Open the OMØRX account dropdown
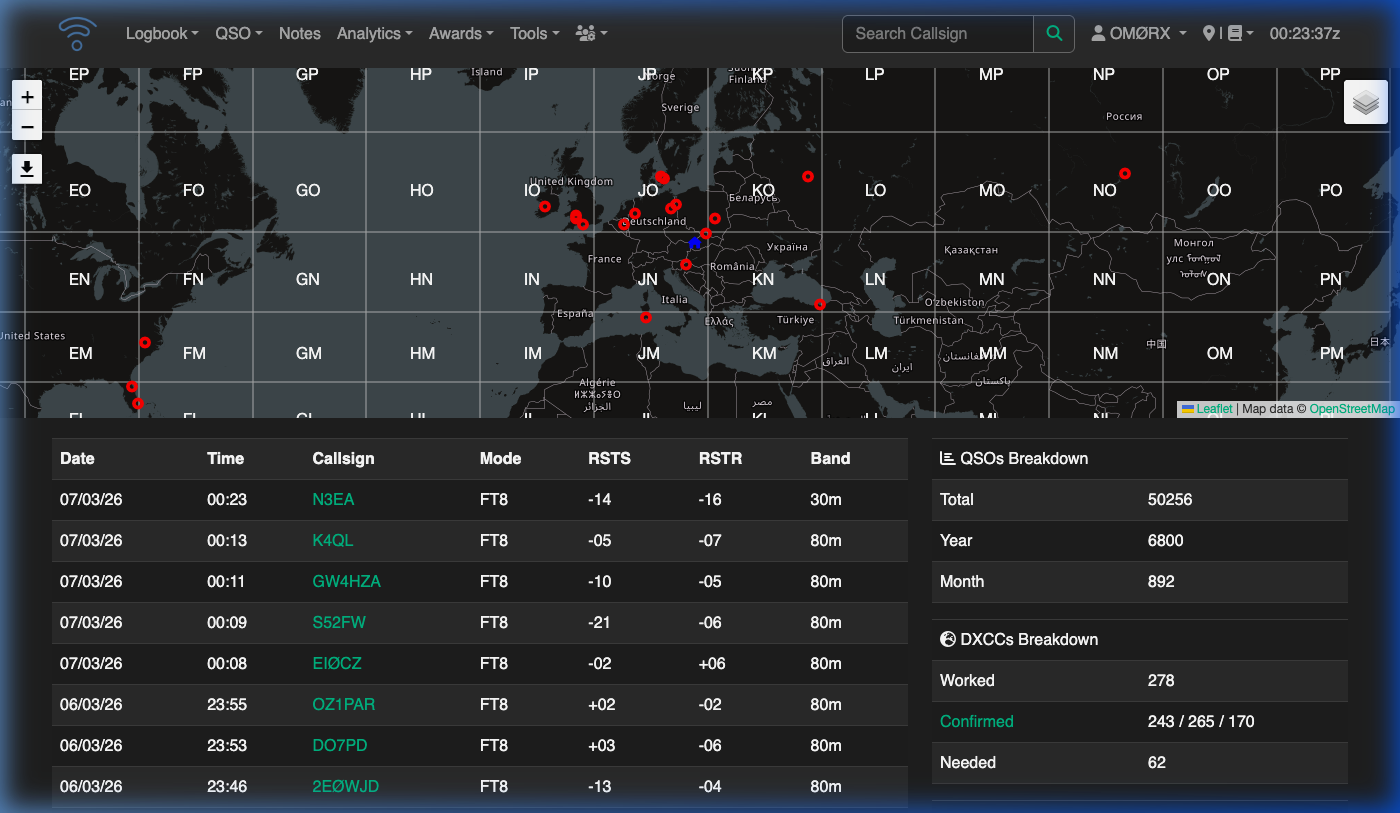 pos(1137,33)
